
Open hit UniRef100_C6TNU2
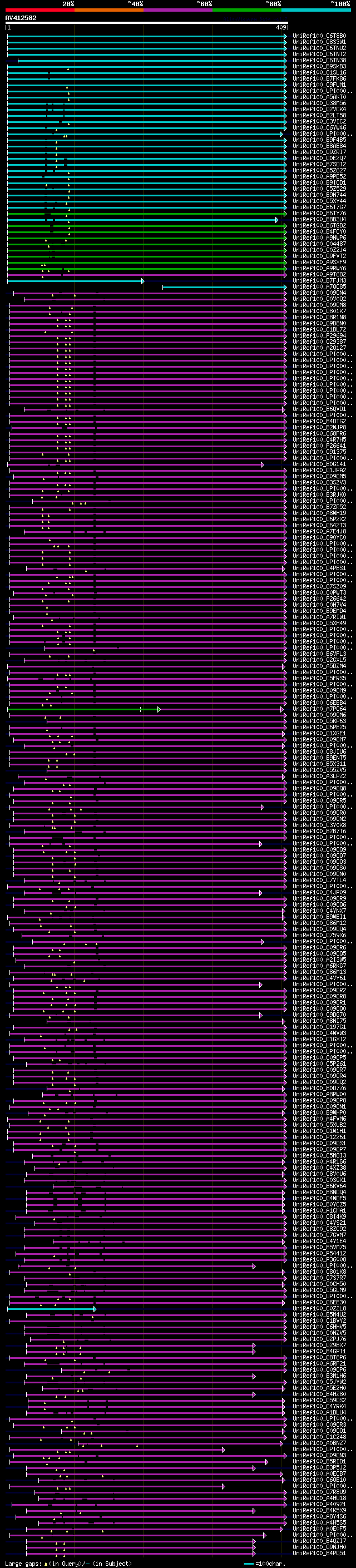tap(319, 48)
